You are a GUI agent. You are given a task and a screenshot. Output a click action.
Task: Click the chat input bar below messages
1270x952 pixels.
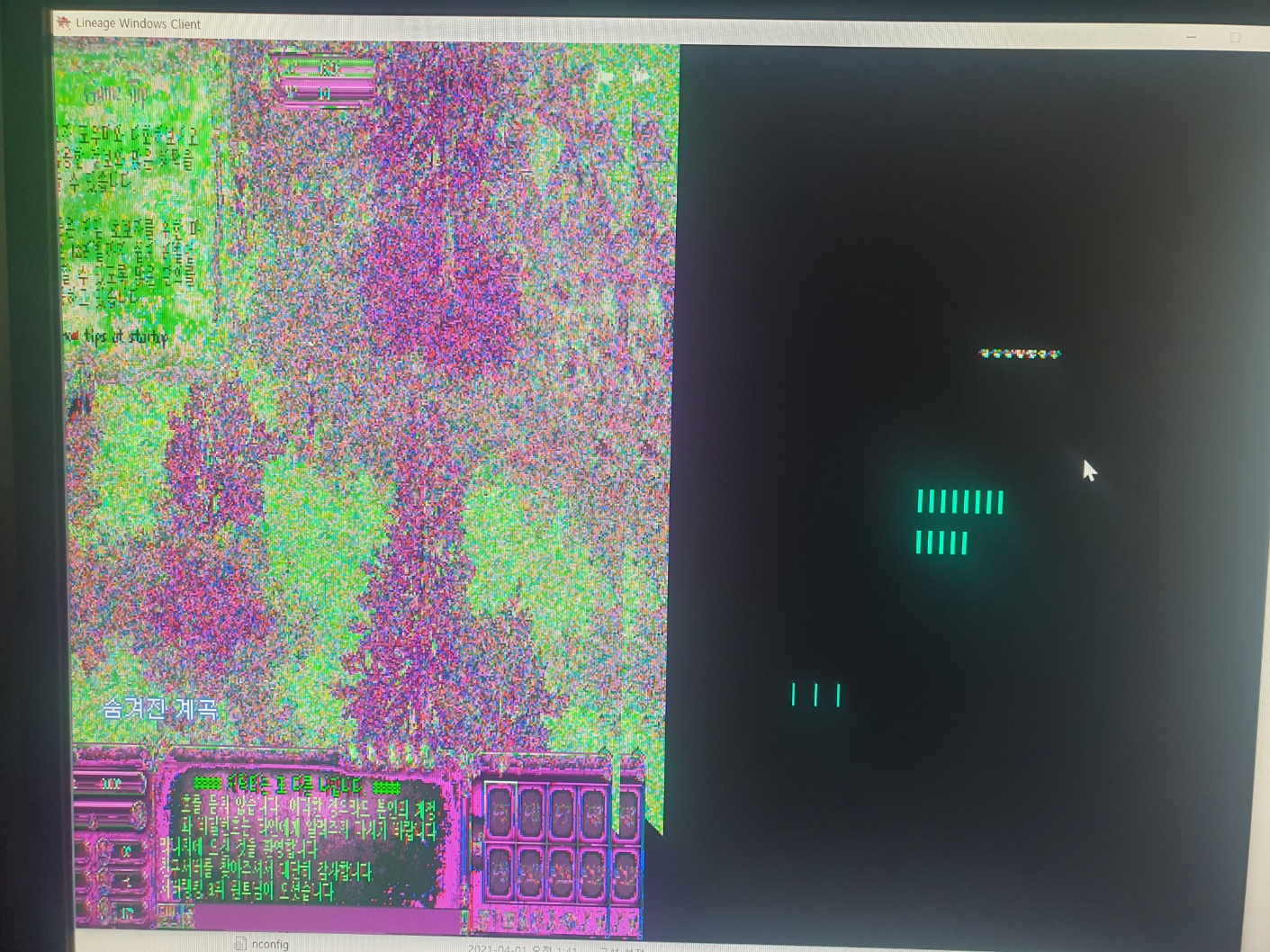click(328, 918)
